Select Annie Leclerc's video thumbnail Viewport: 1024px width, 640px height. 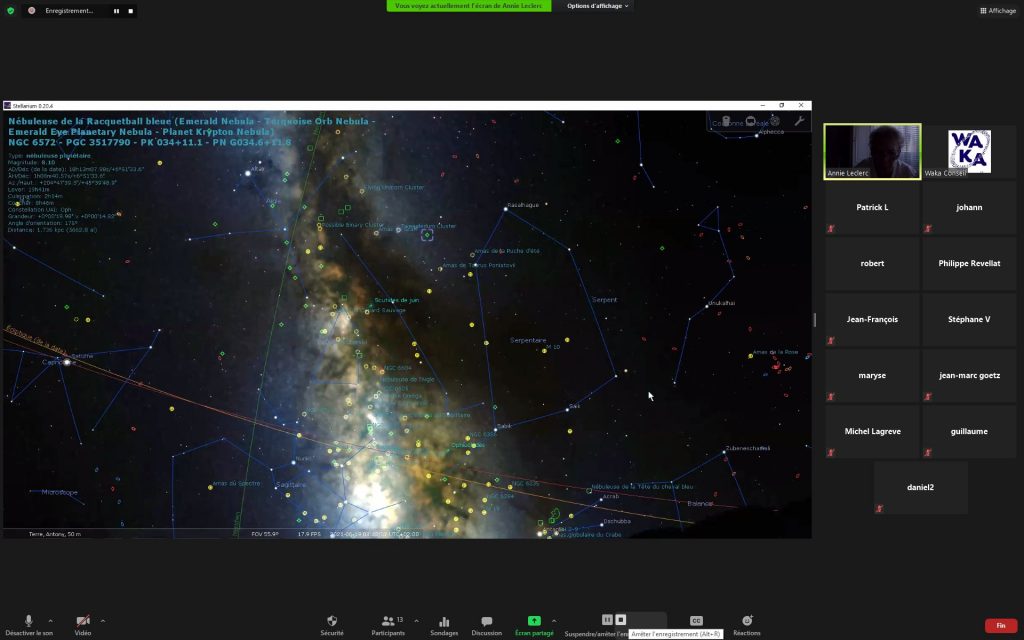coord(872,152)
